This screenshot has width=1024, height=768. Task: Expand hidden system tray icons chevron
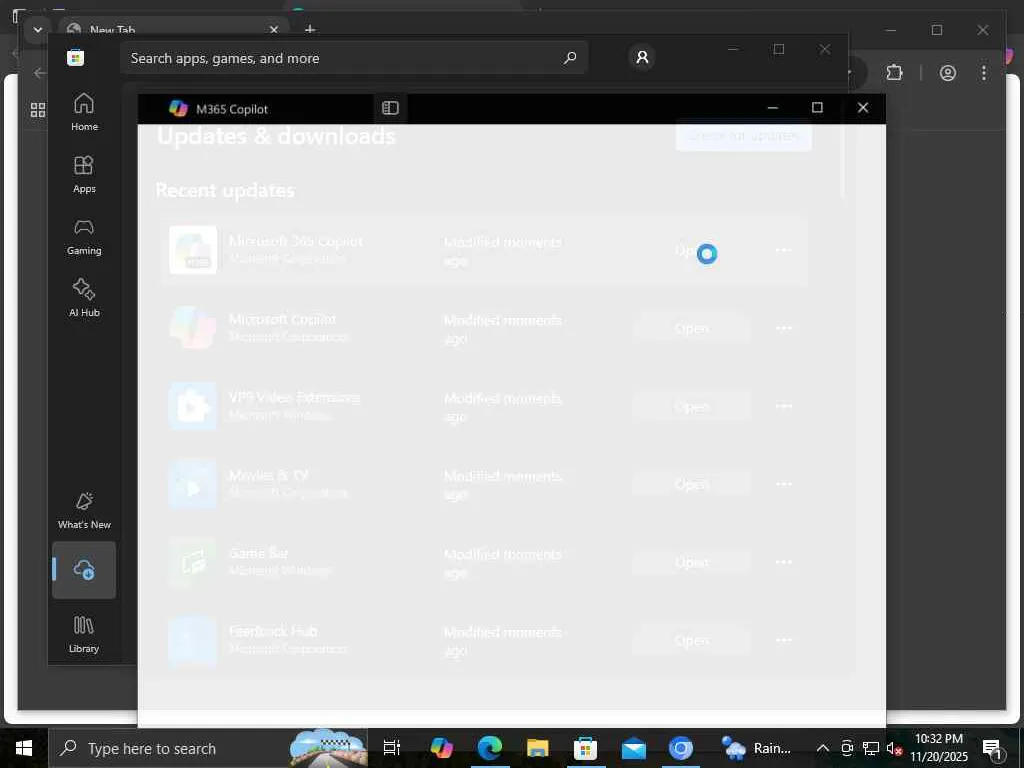(823, 748)
